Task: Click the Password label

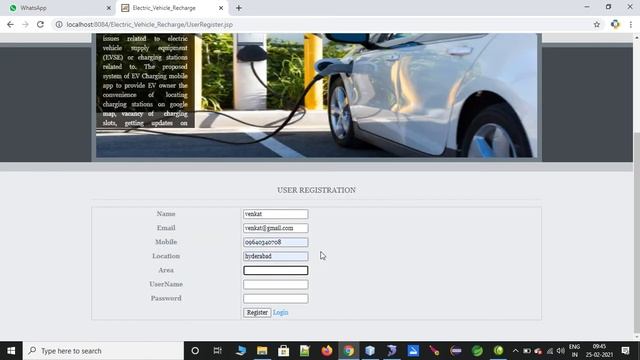Action: coord(166,298)
